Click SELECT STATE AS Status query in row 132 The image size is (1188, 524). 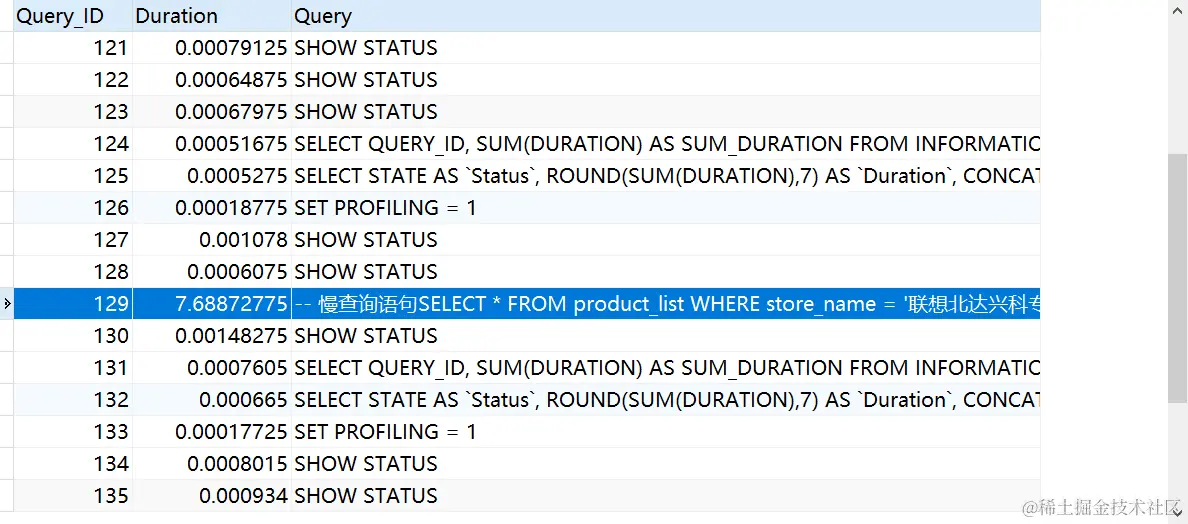tap(667, 400)
